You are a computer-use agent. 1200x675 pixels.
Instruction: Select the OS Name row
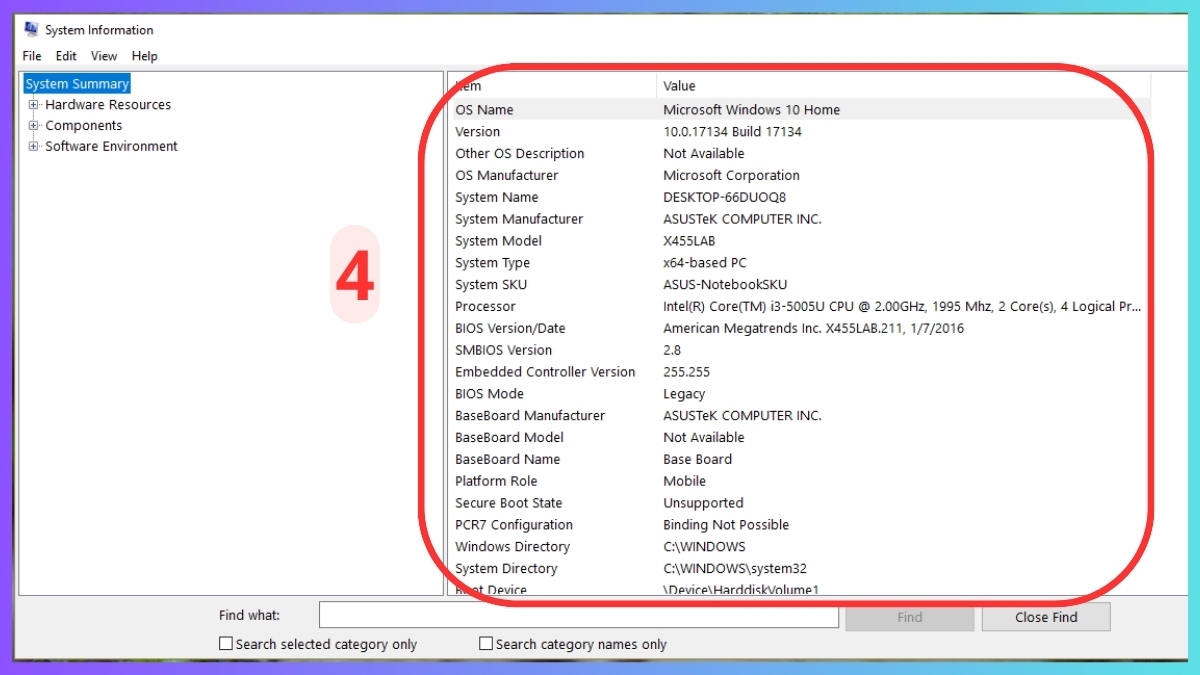(800, 110)
